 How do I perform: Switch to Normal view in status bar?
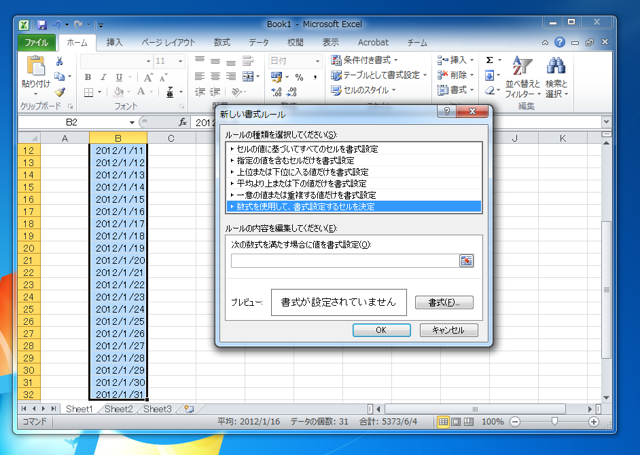pos(443,422)
